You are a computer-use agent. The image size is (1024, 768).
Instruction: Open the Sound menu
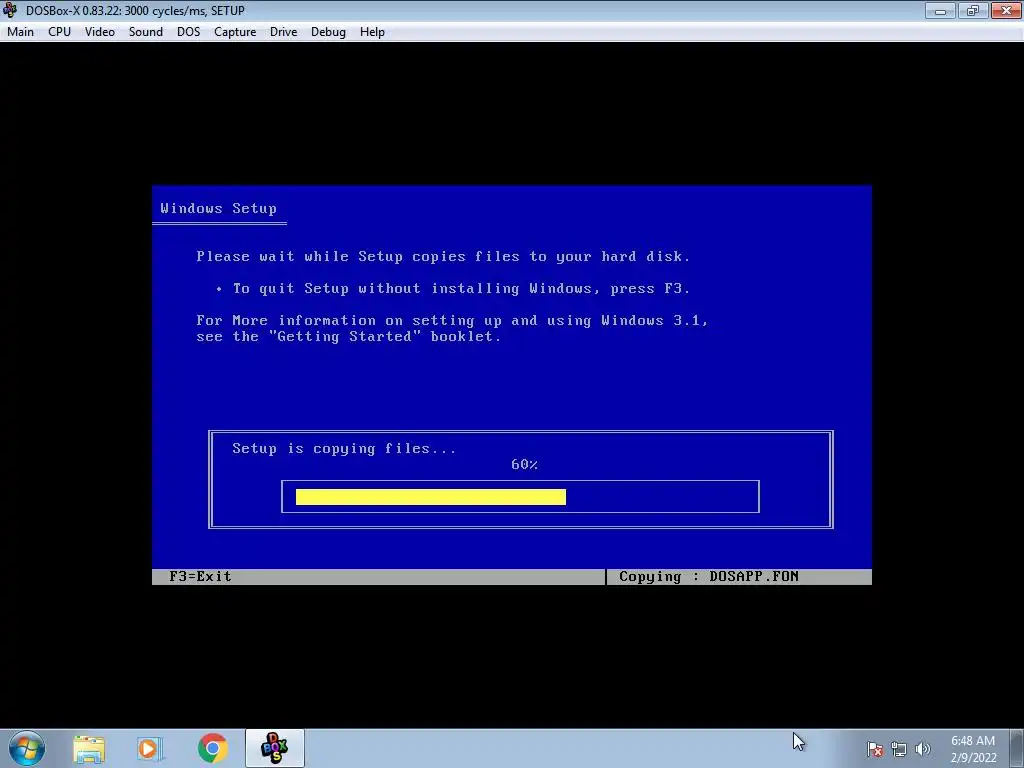(146, 32)
